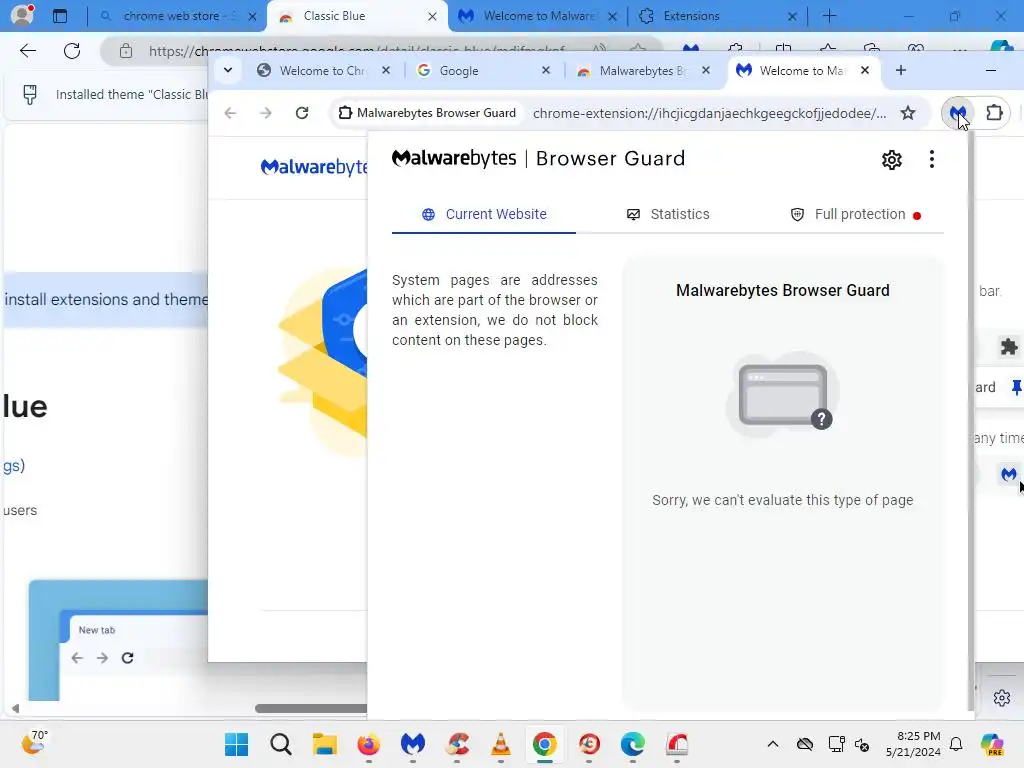The width and height of the screenshot is (1024, 768).
Task: Open the clock showing 8:25 PM
Action: pos(913,744)
